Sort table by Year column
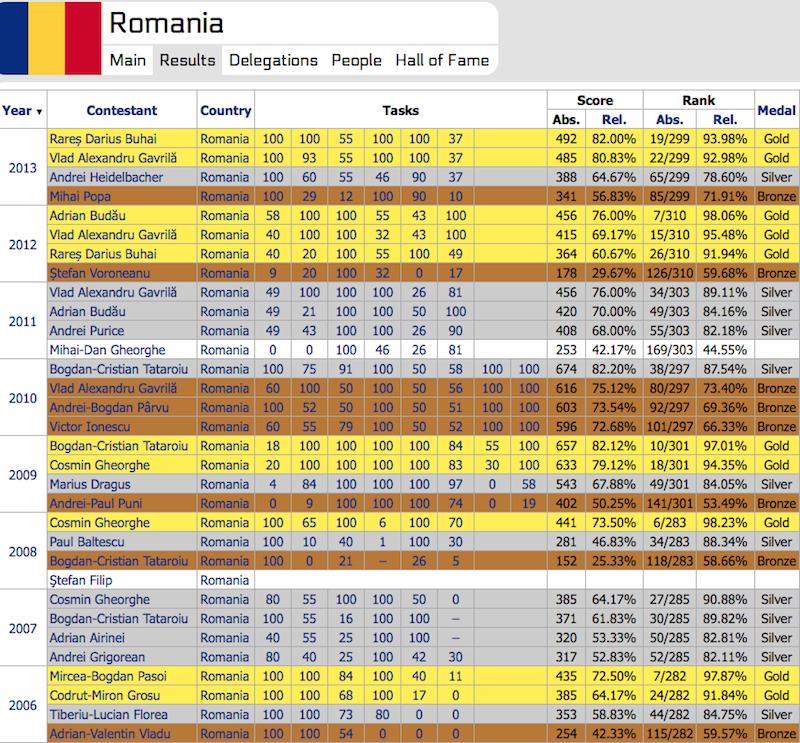Screen dimensions: 800x743 pos(22,111)
